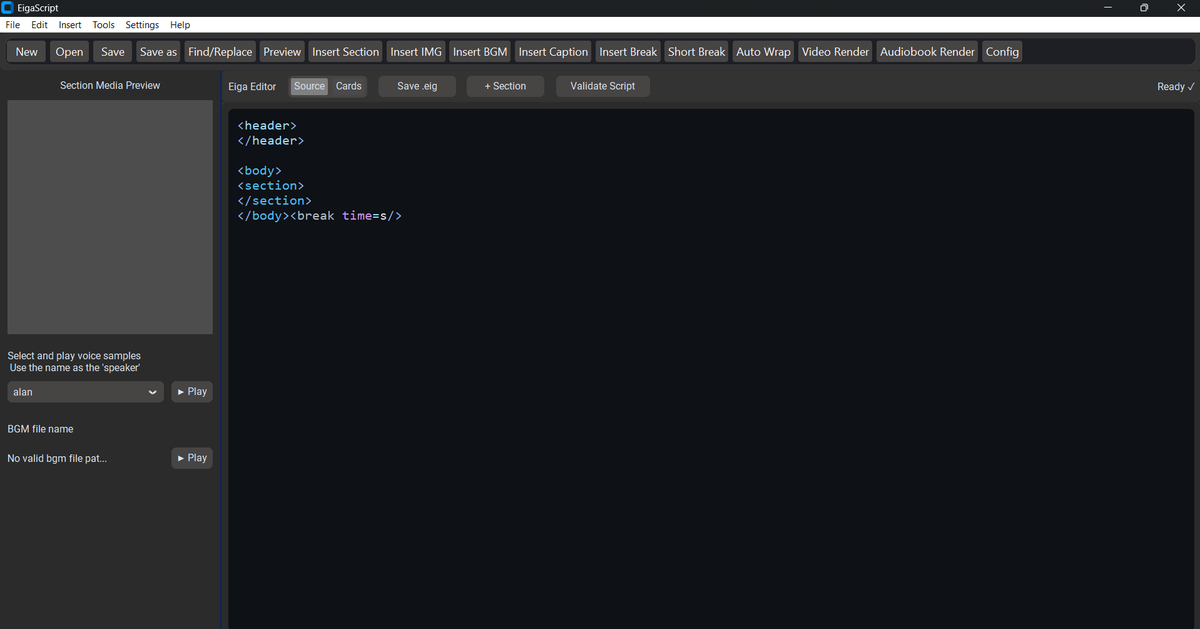Open the File menu
The width and height of the screenshot is (1200, 629).
click(13, 25)
